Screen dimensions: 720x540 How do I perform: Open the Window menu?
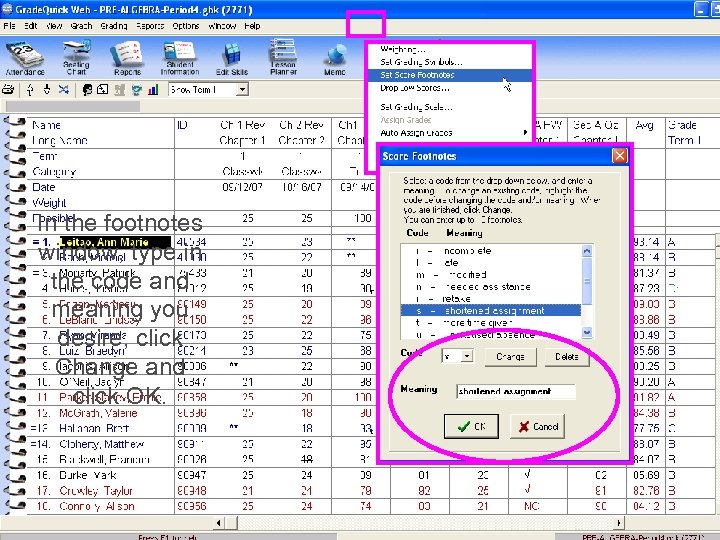[x=222, y=26]
